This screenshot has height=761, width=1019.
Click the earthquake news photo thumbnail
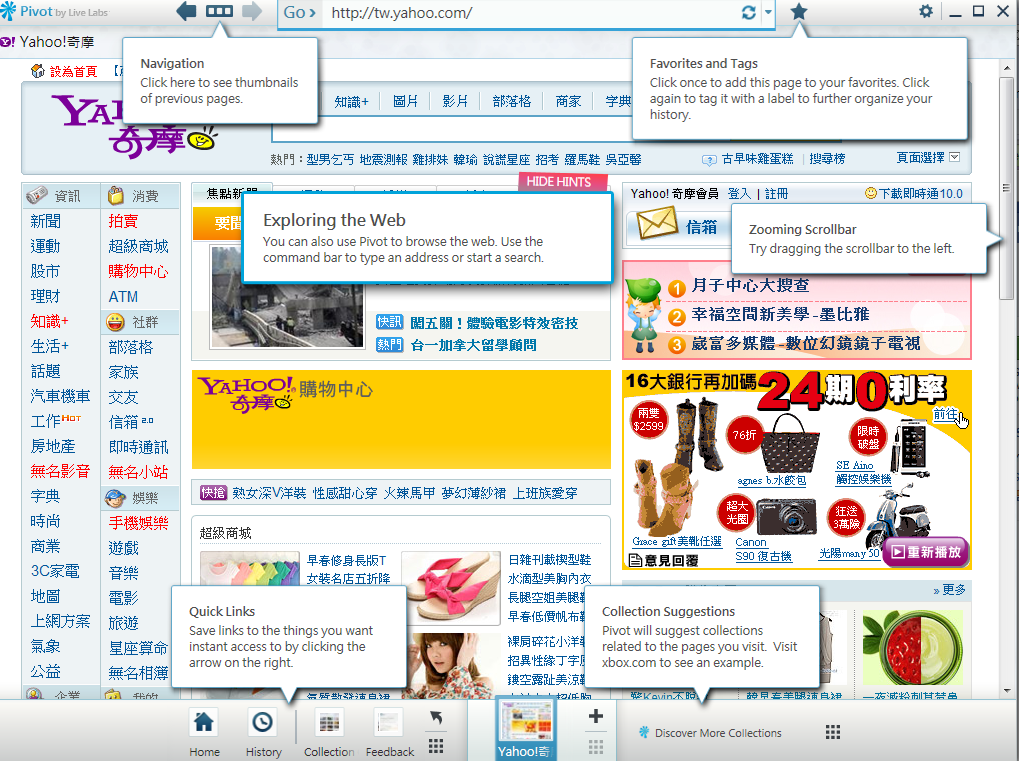point(287,296)
